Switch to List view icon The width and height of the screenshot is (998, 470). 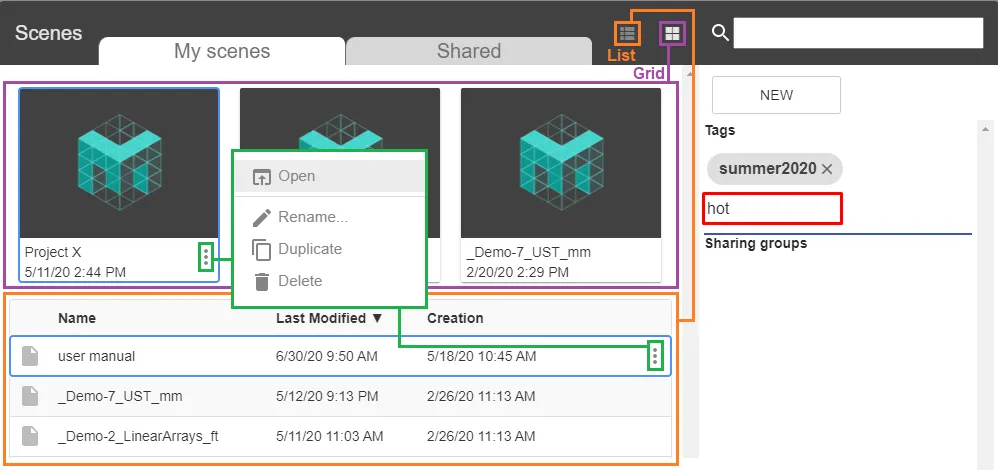tap(628, 34)
